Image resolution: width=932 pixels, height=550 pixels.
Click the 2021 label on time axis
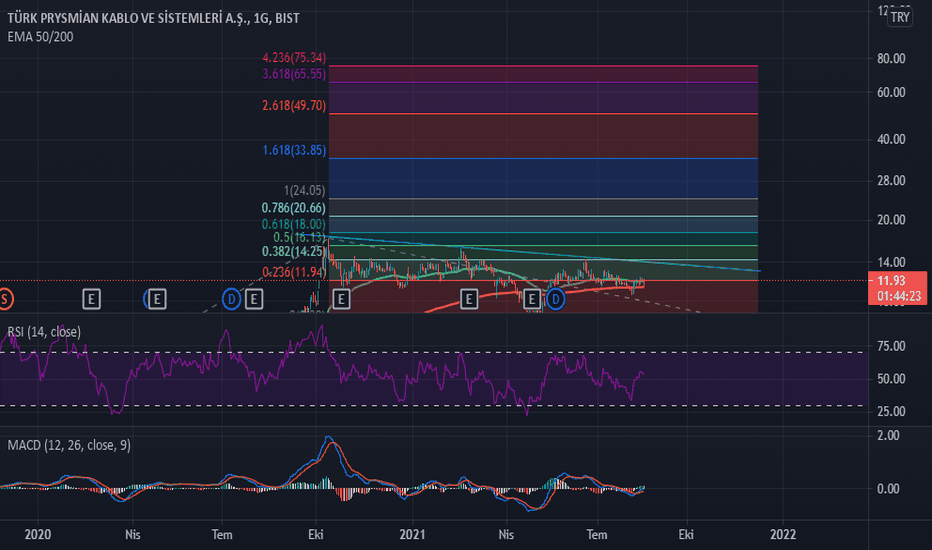tap(412, 535)
